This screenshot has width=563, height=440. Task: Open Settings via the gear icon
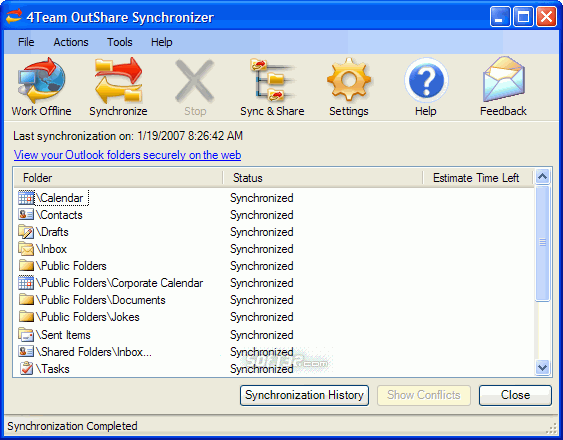click(x=349, y=80)
